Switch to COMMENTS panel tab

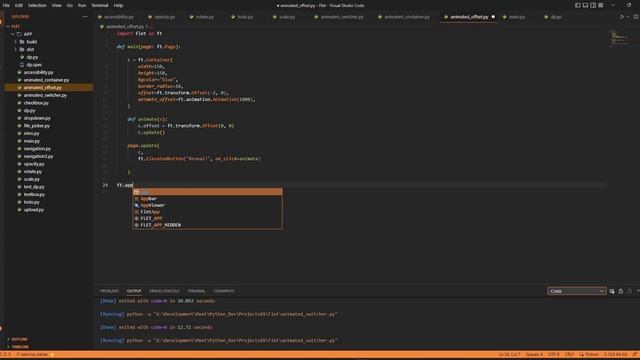point(224,291)
